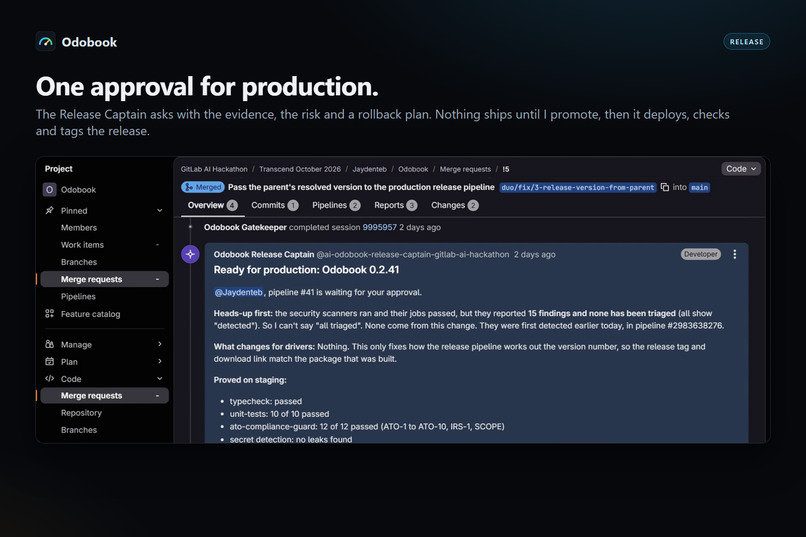The image size is (806, 537).
Task: Click the comment timestamp 2 days ago
Action: coord(535,254)
